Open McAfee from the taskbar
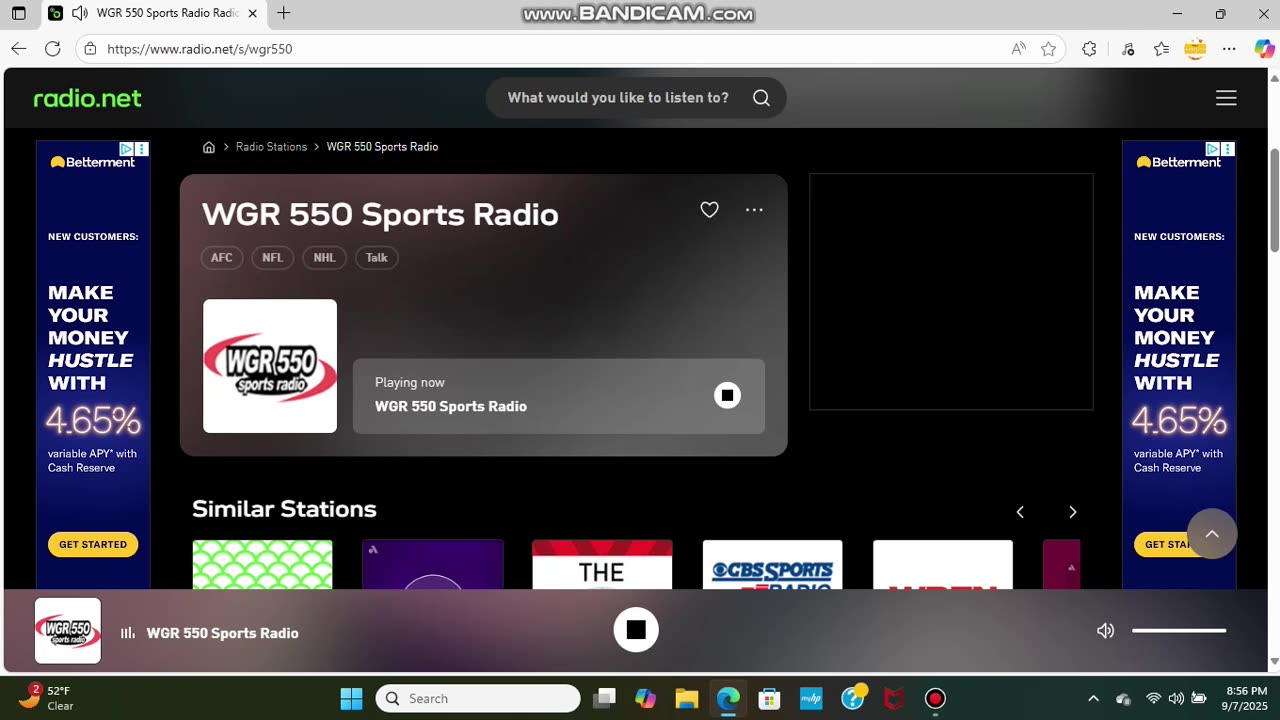The image size is (1280, 720). pyautogui.click(x=893, y=698)
